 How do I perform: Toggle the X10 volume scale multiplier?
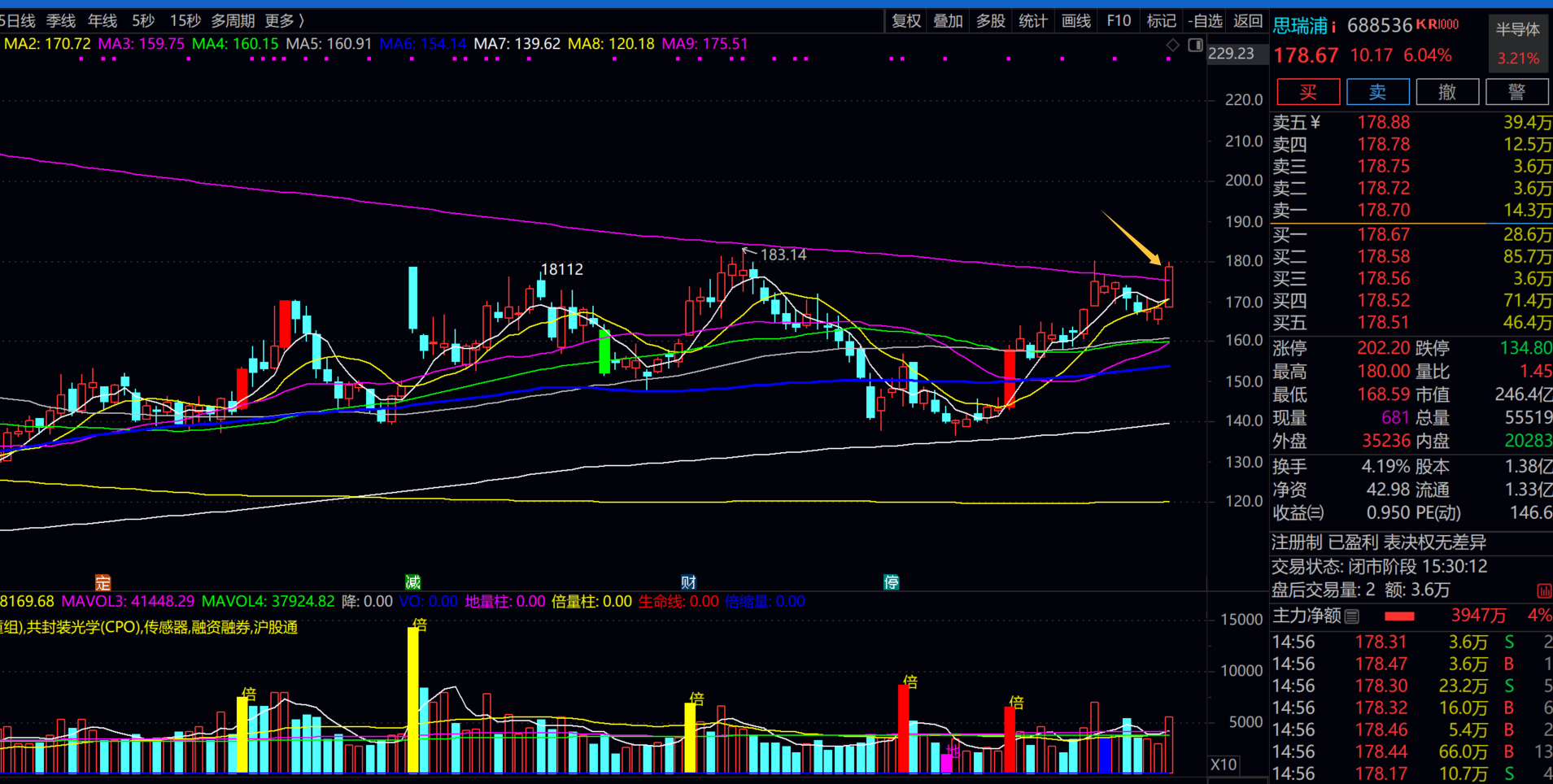[x=1224, y=764]
